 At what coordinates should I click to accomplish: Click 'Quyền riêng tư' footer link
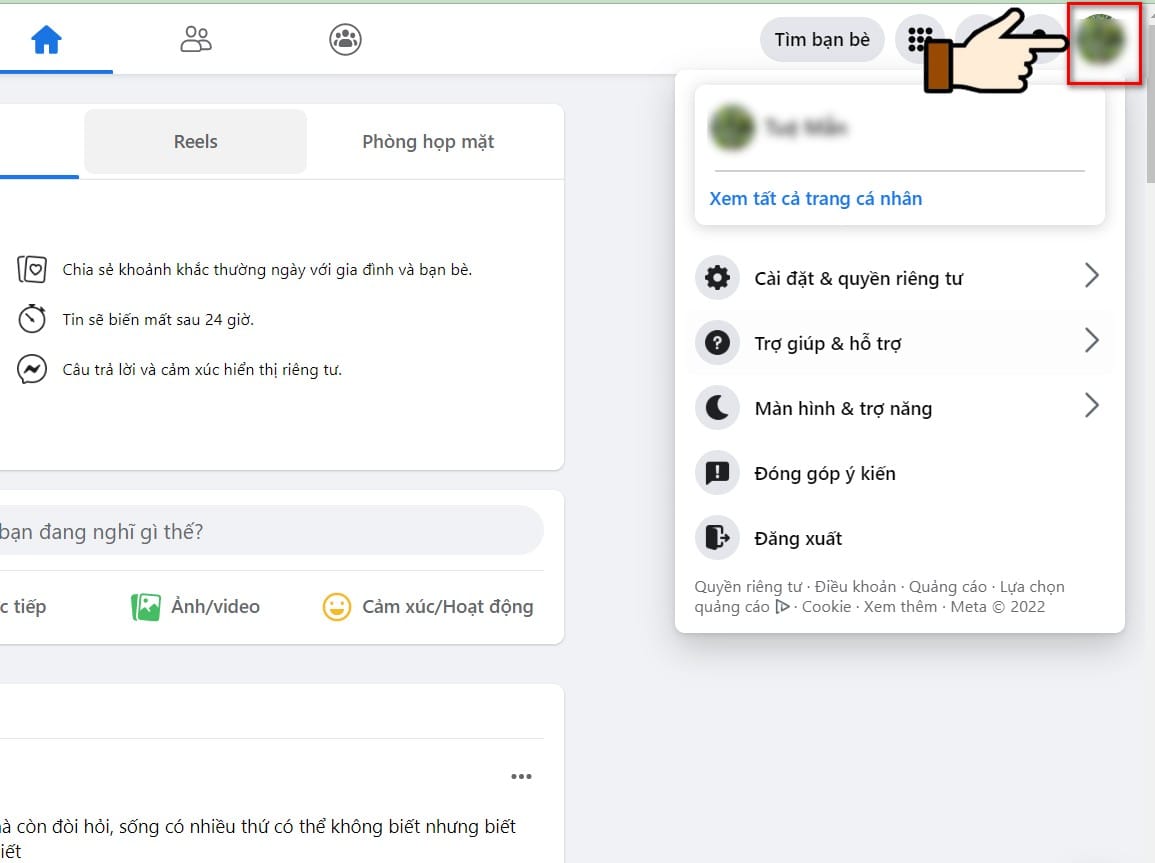748,587
